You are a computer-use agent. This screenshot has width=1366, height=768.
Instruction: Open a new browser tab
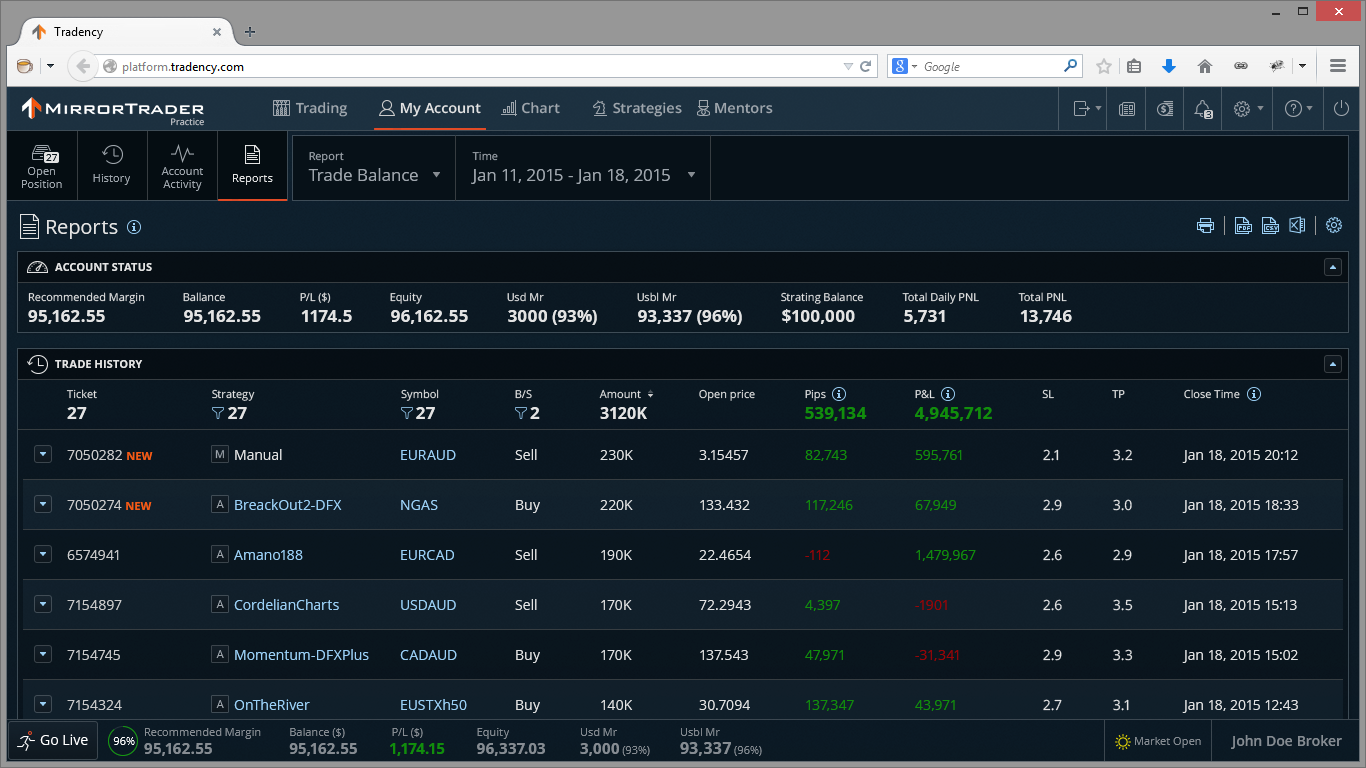click(250, 32)
